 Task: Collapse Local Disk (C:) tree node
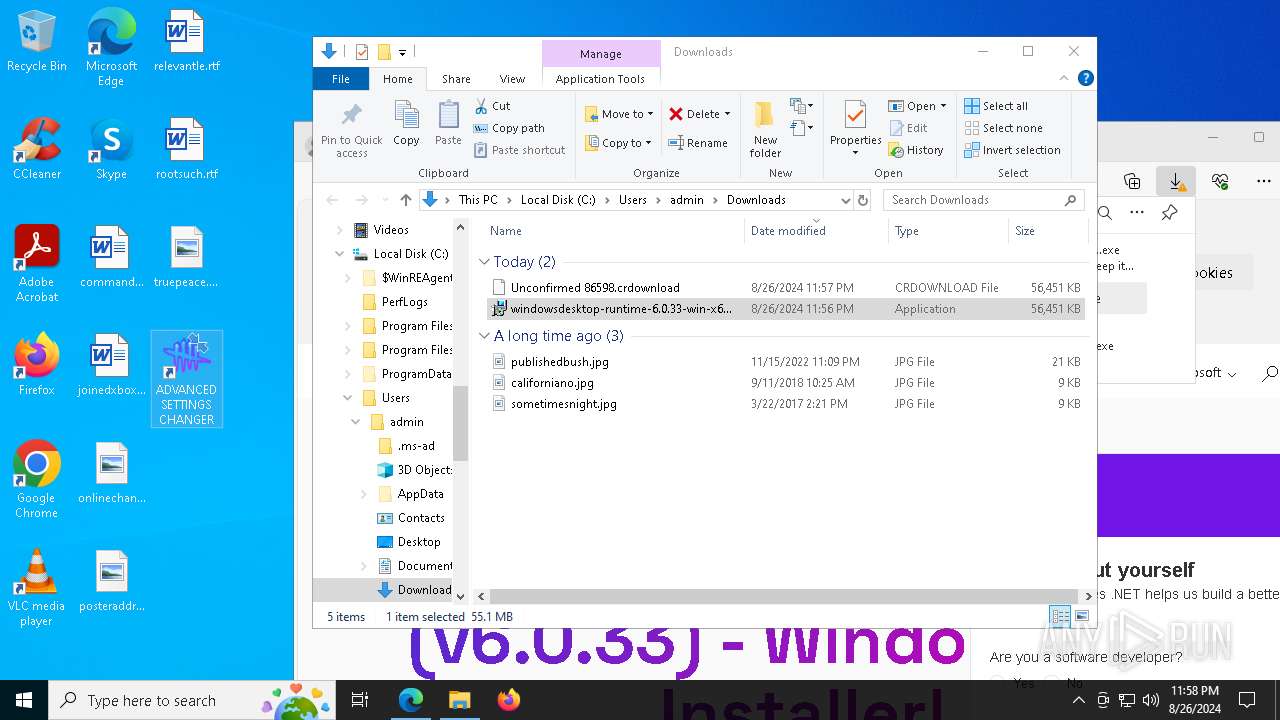point(340,254)
